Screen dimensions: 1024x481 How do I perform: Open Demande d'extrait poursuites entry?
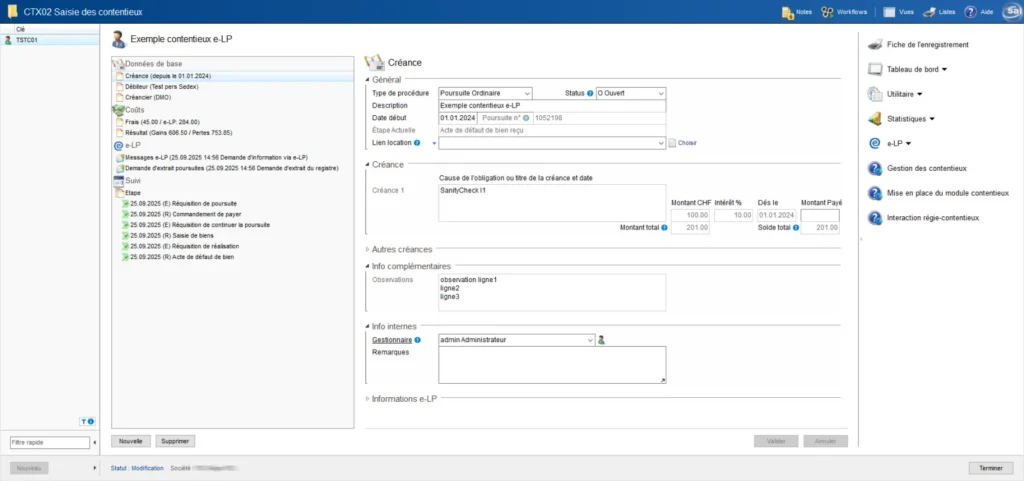pos(231,168)
